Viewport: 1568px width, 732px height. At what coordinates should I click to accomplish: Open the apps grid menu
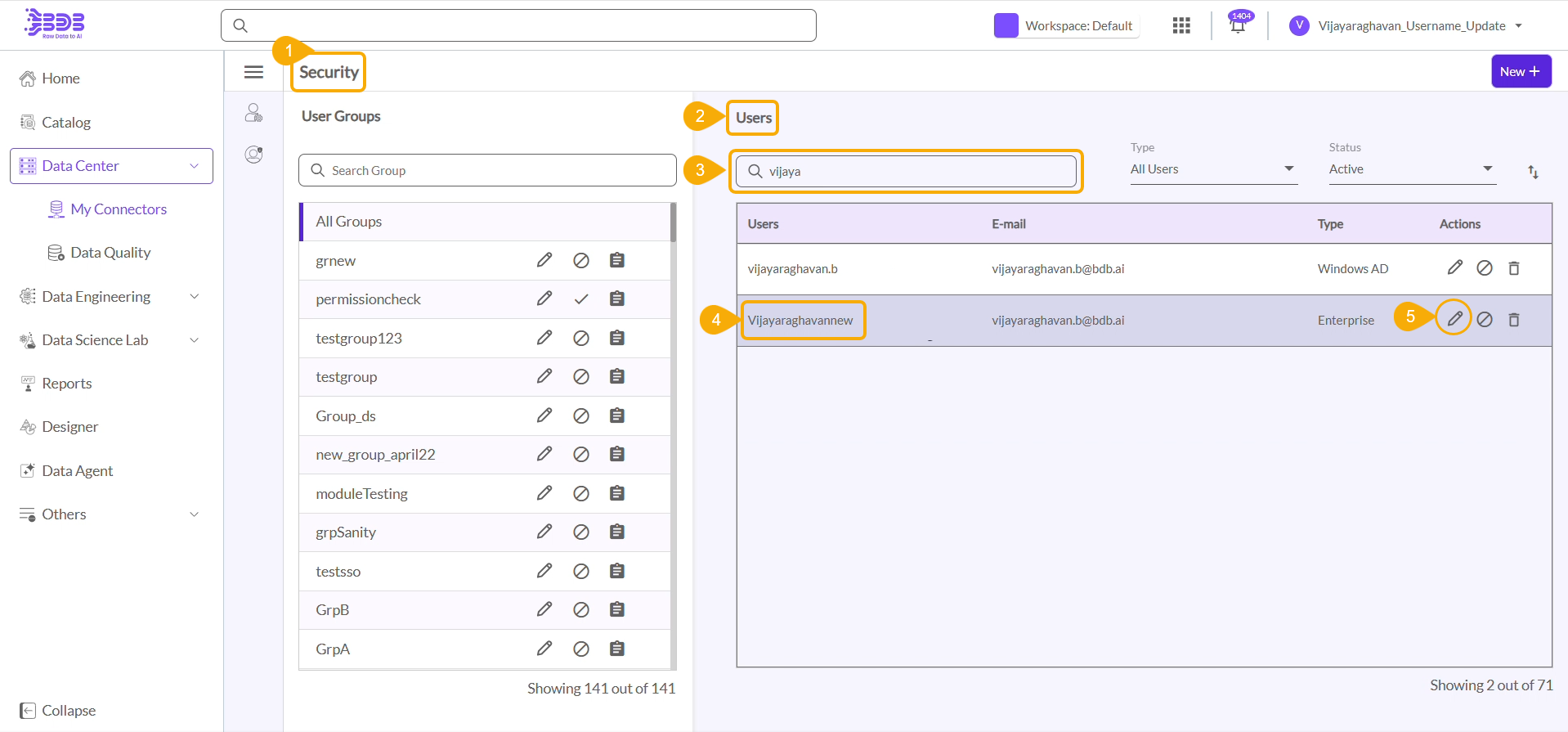click(1180, 26)
